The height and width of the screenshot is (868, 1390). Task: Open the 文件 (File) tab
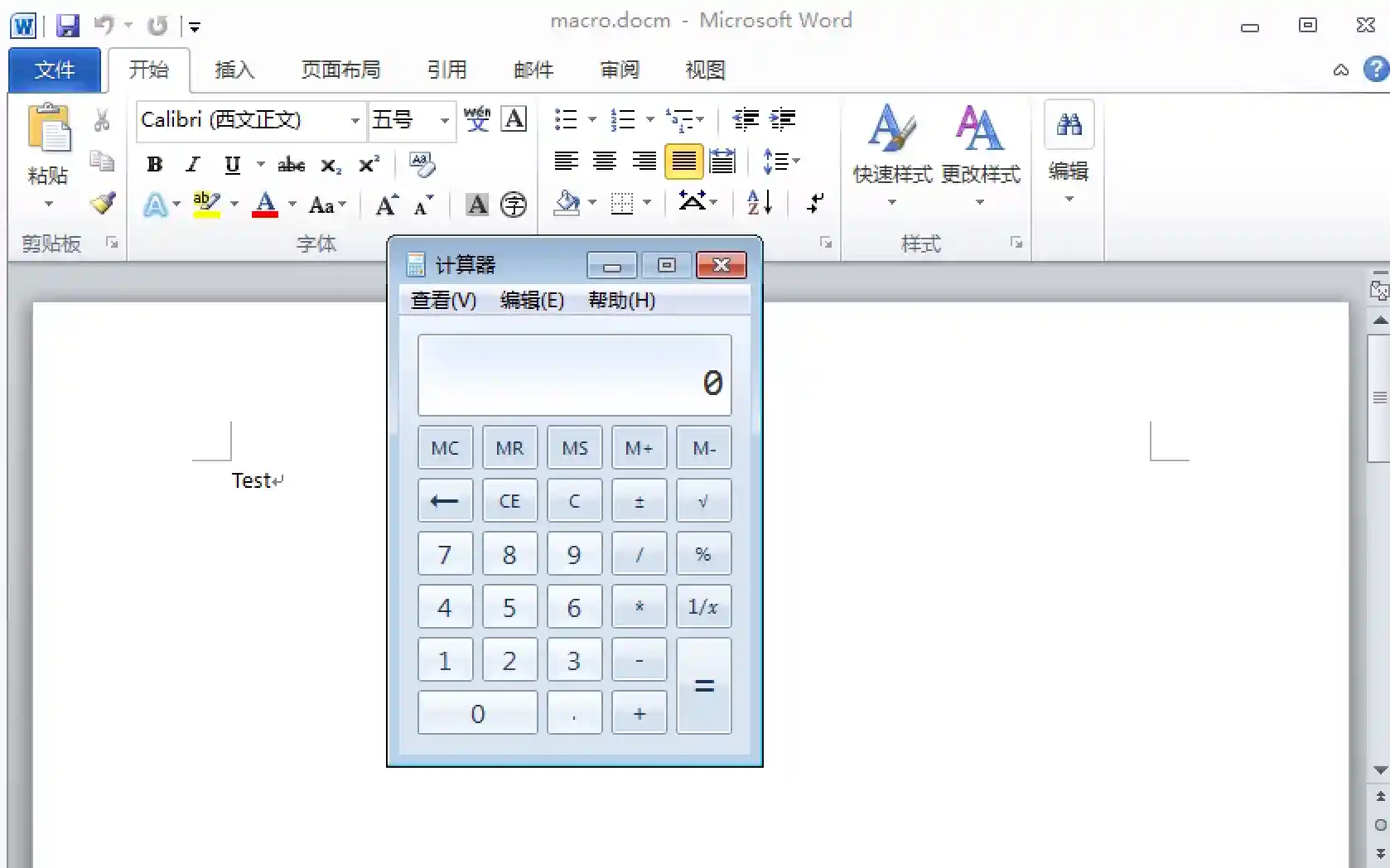pyautogui.click(x=55, y=70)
